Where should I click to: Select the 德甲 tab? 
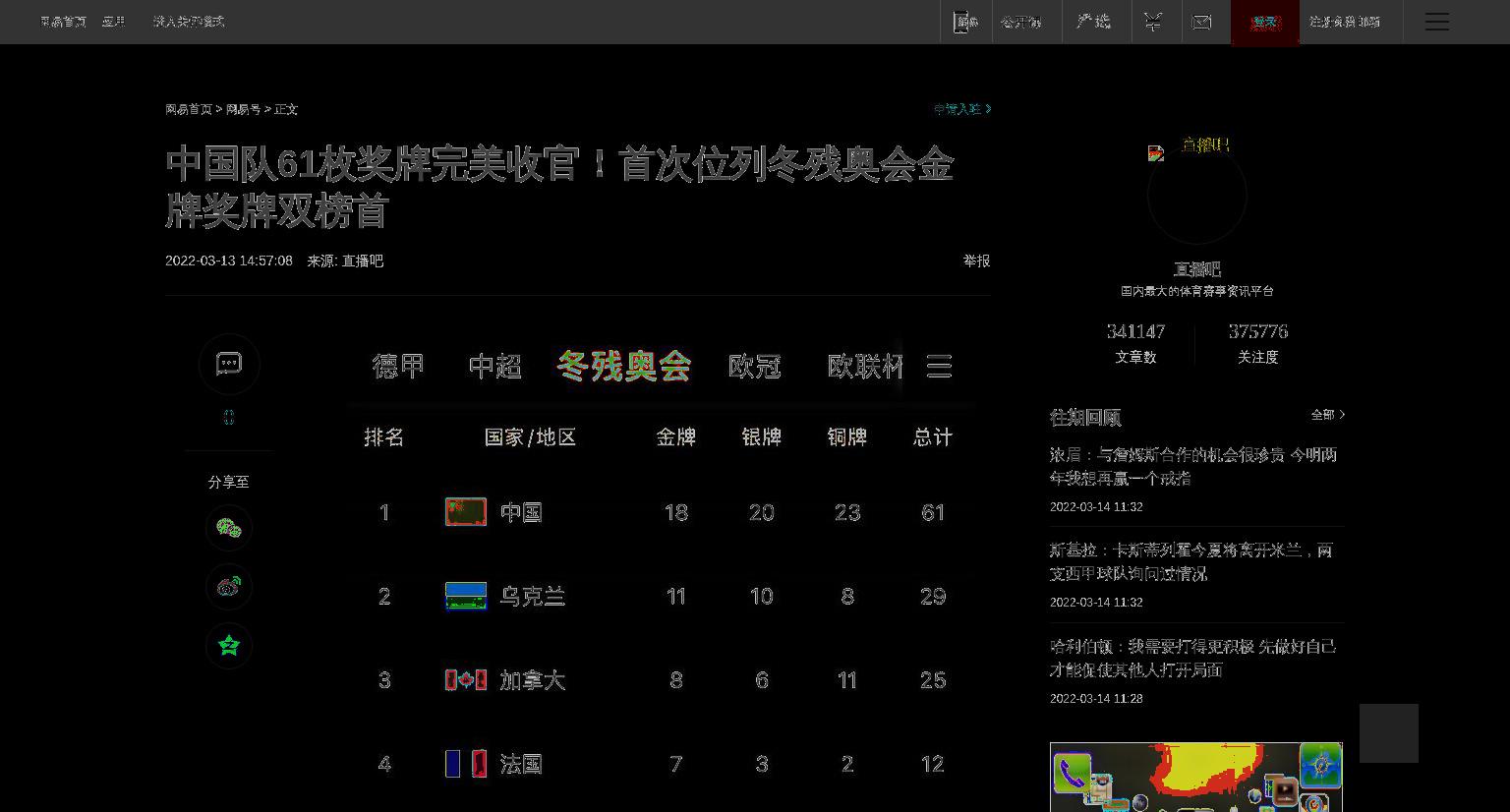[x=398, y=366]
